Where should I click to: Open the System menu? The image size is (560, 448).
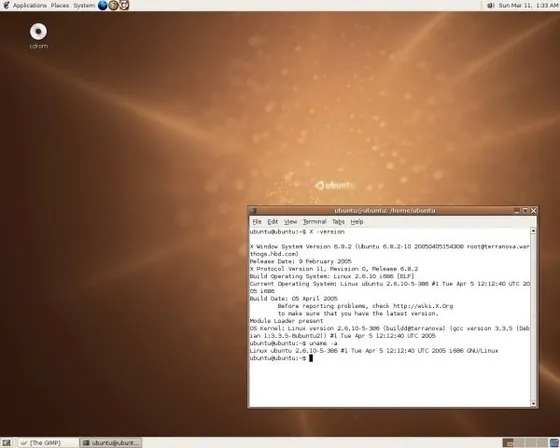tap(84, 5)
